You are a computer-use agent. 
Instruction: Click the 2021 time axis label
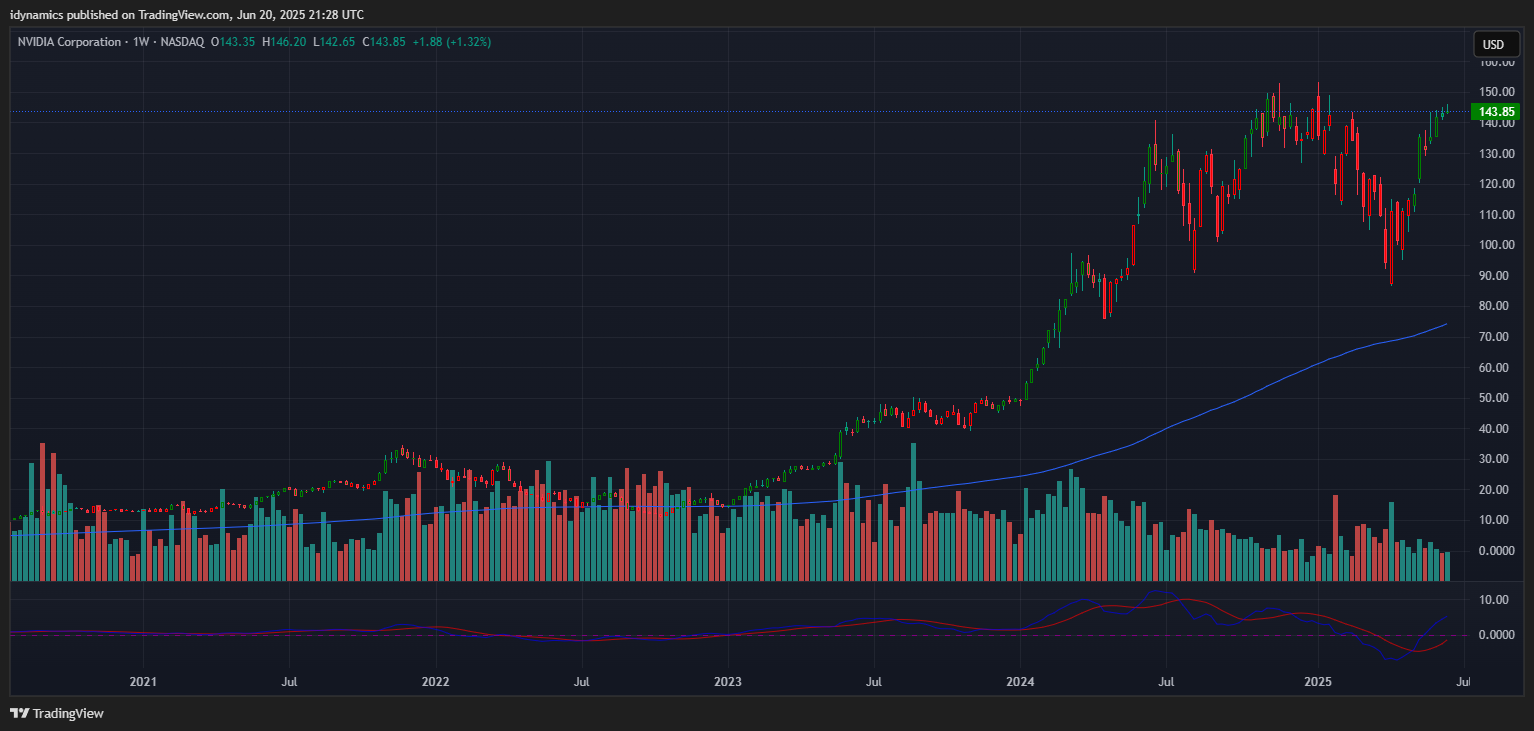click(144, 682)
